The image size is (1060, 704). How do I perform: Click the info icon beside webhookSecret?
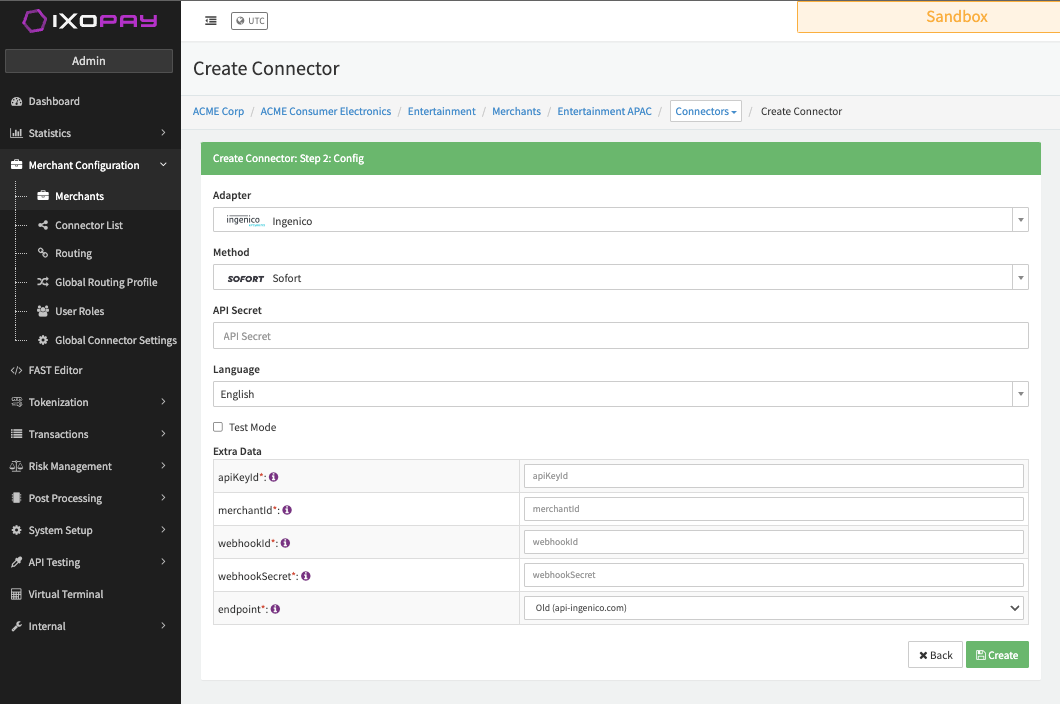point(306,576)
